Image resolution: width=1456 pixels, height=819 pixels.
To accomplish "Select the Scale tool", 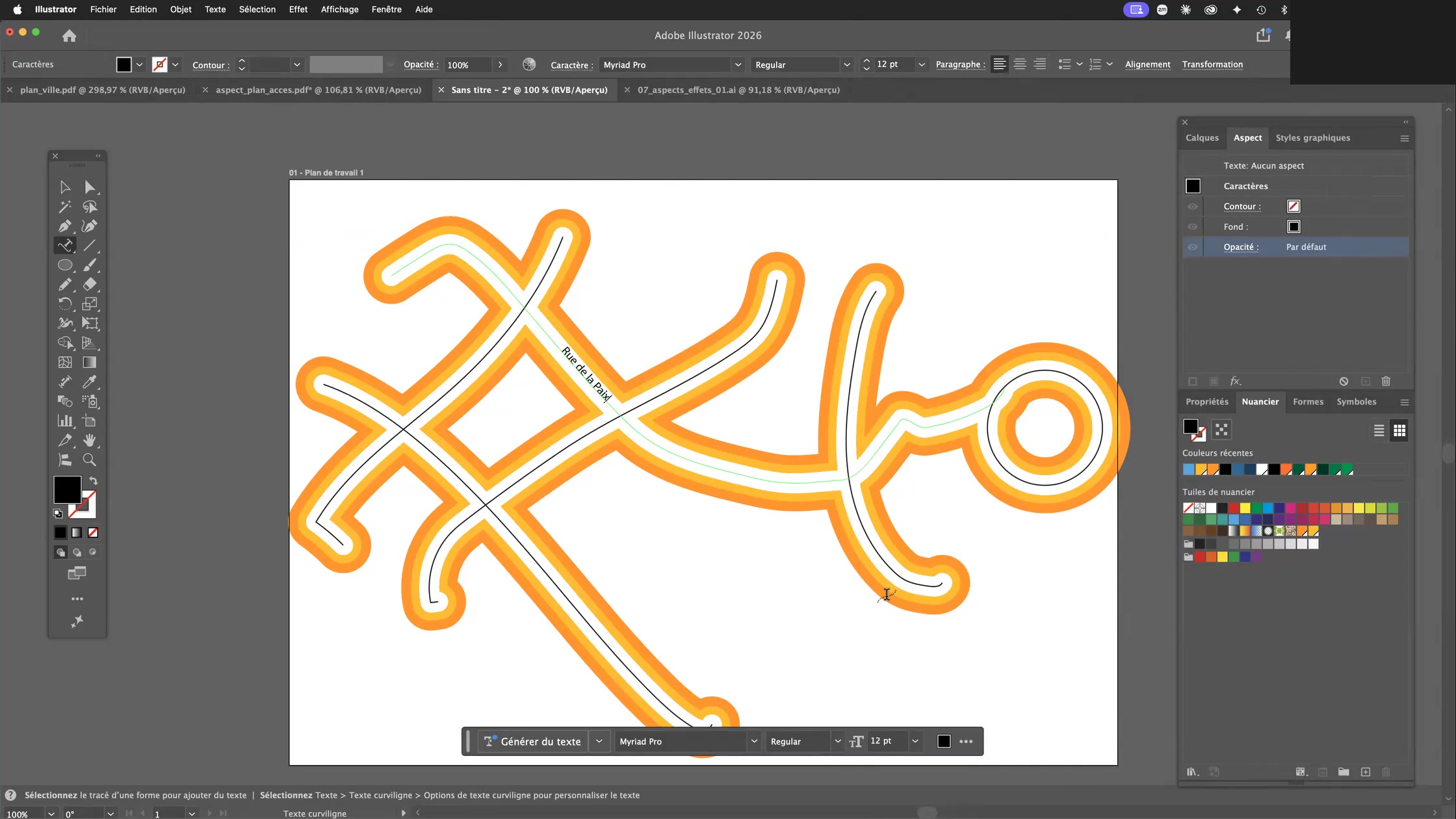I will coord(90,304).
